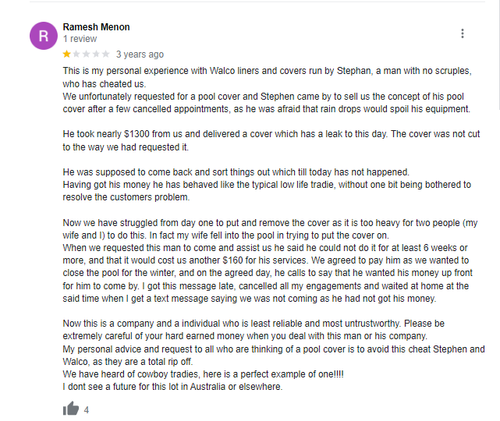Click the gold first rating star
This screenshot has height=421, width=500.
click(67, 54)
